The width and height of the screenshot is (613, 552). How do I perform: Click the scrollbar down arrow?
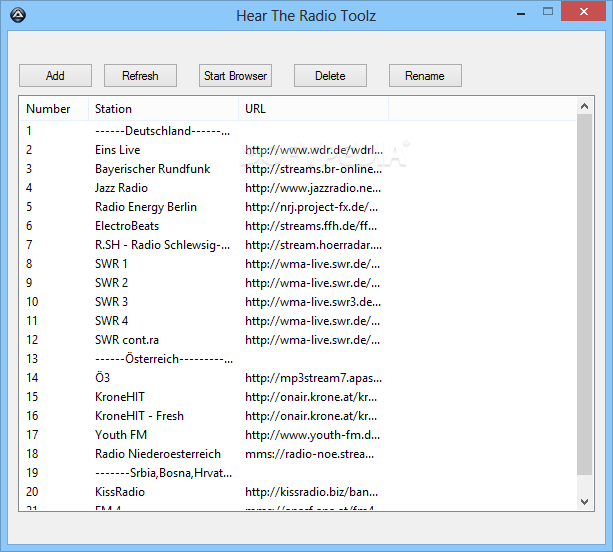tap(584, 502)
